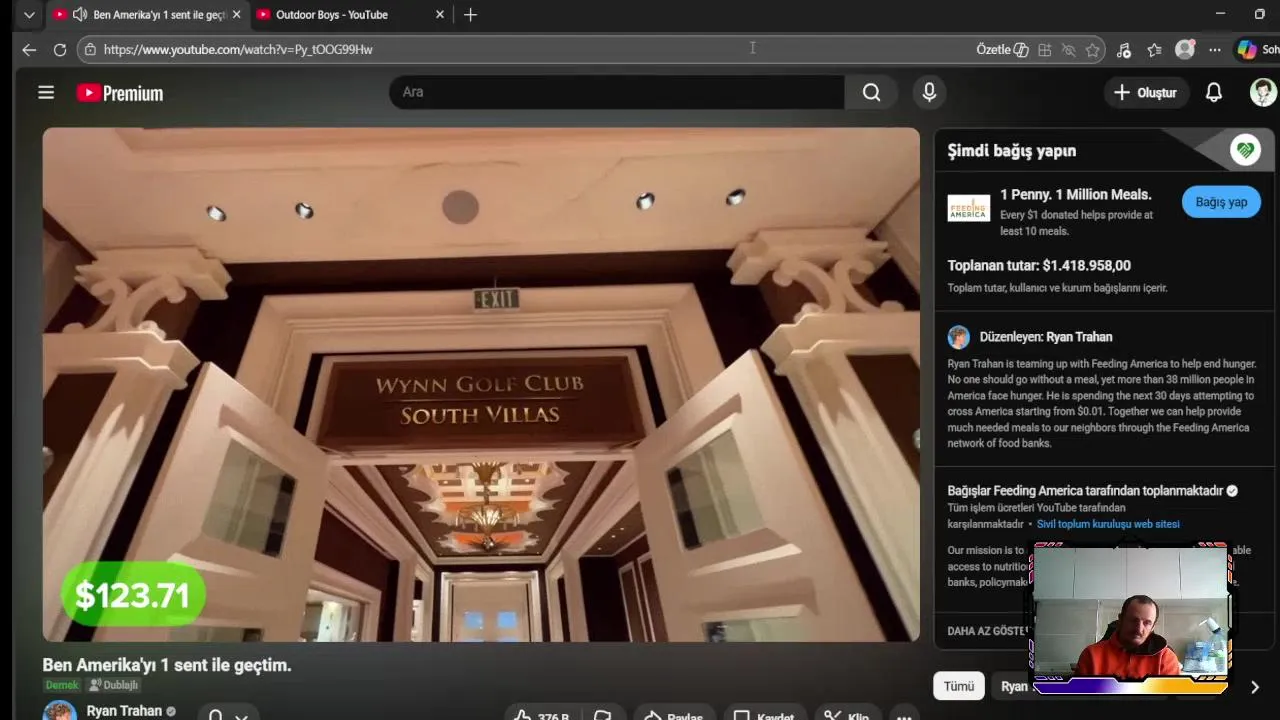
Task: Click the Bağış yap donate button
Action: (1221, 202)
